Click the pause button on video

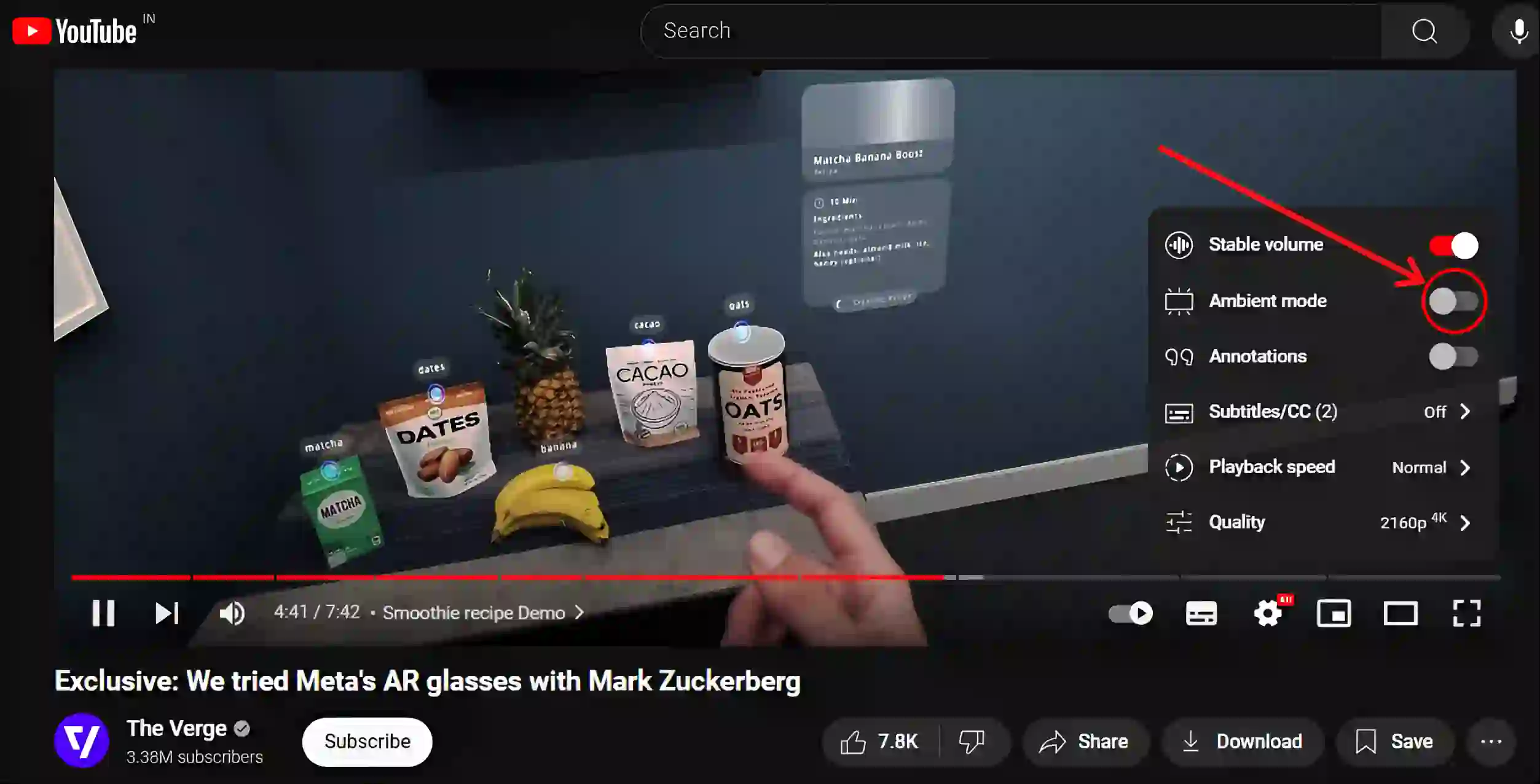[x=102, y=613]
